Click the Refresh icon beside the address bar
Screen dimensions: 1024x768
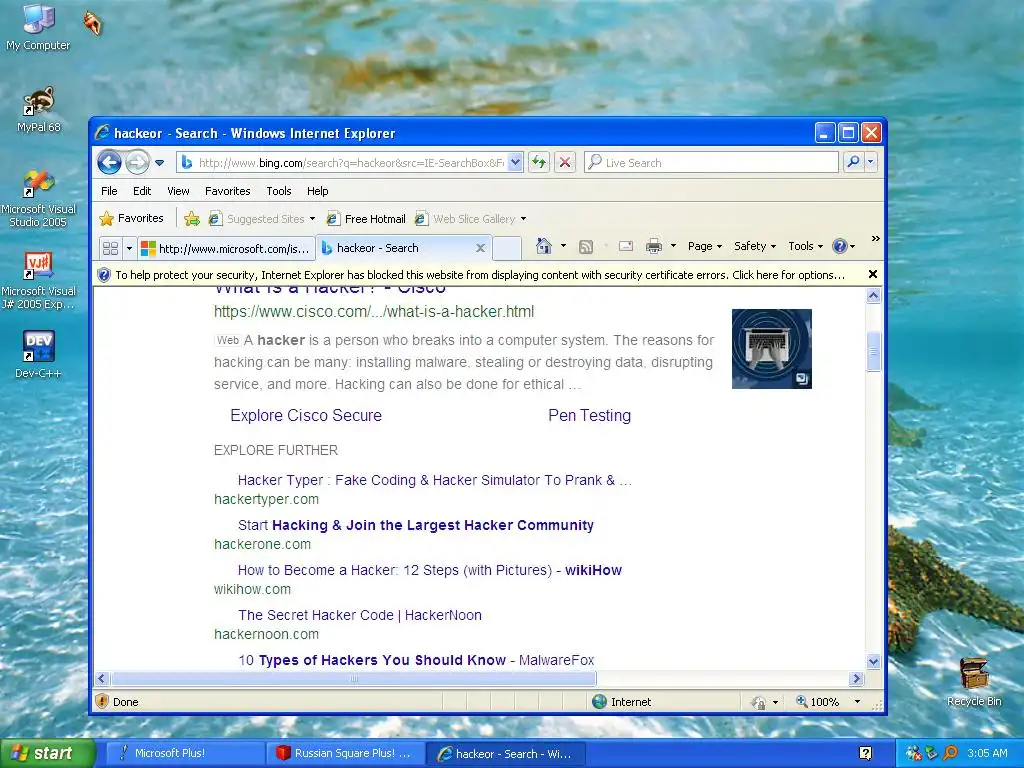click(539, 163)
